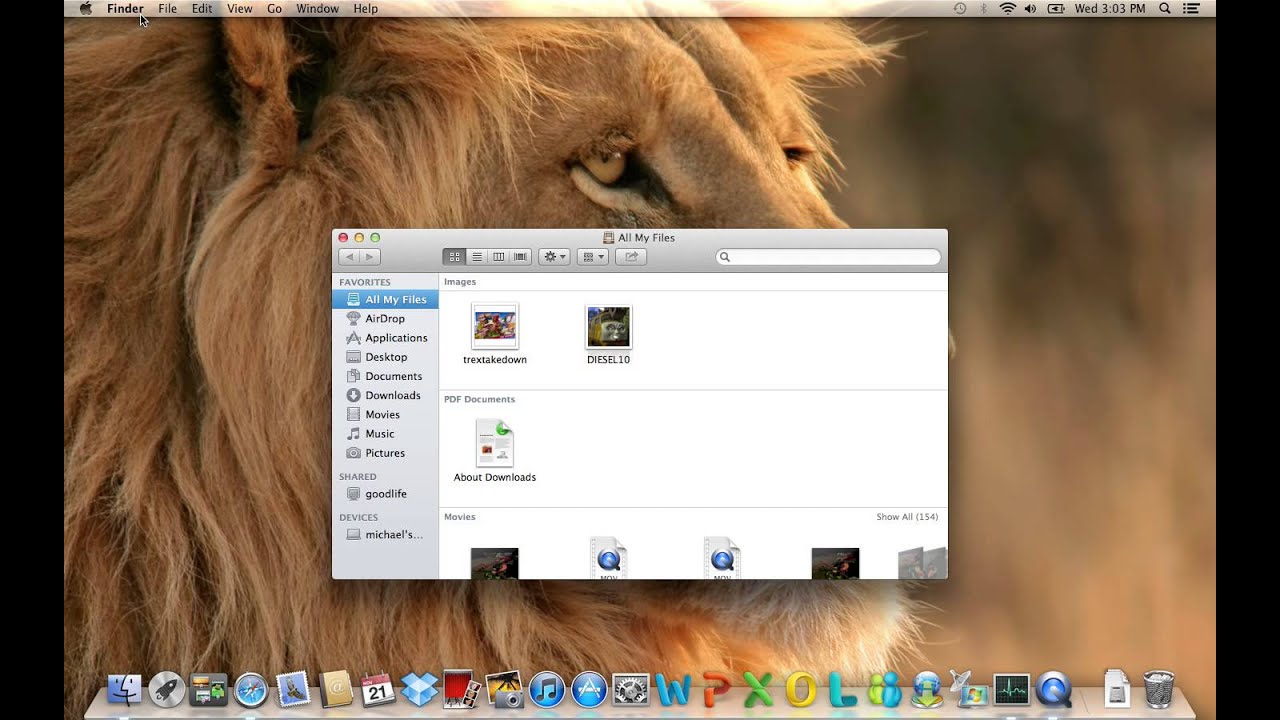Screen dimensions: 1280x720
Task: Open the About Downloads PDF
Action: [x=494, y=441]
